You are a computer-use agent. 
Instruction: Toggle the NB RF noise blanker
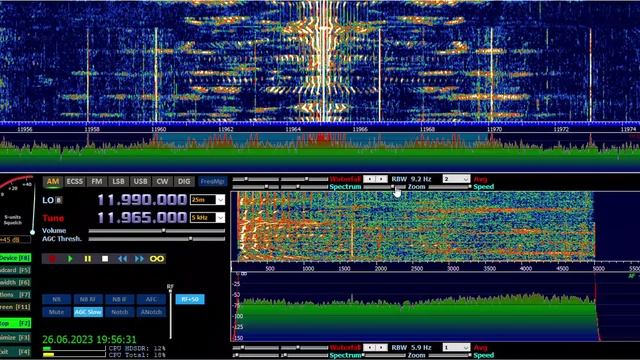click(x=88, y=299)
